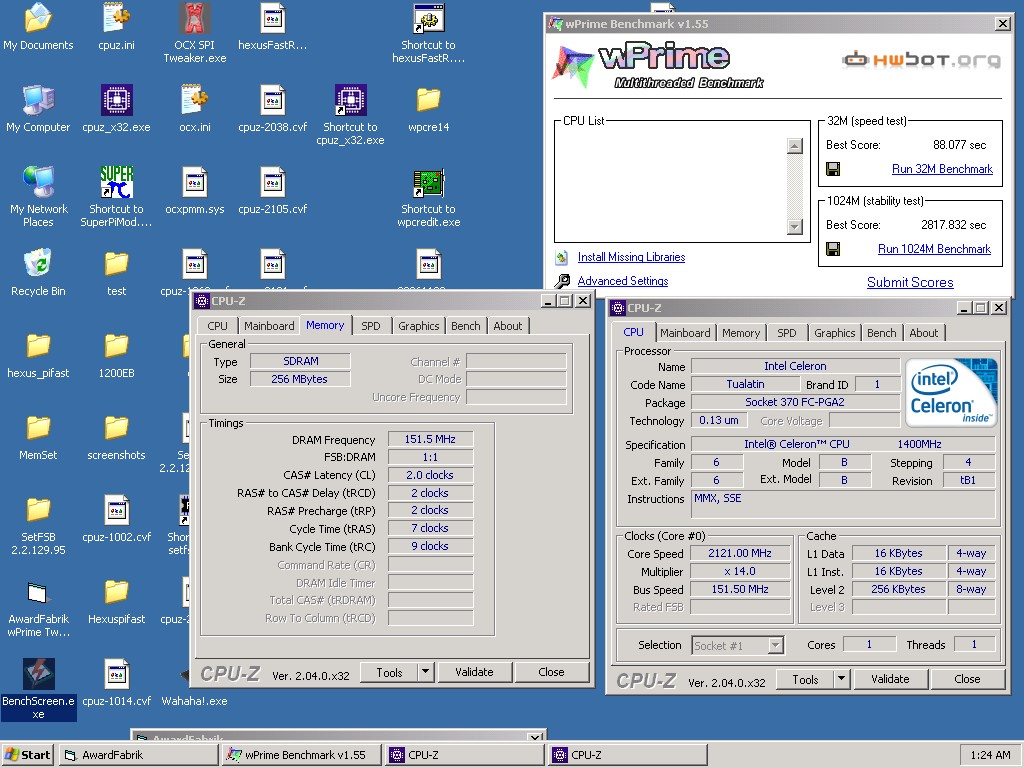Open SPD tab in Memory CPU-Z window
Viewport: 1024px width, 768px height.
point(370,326)
